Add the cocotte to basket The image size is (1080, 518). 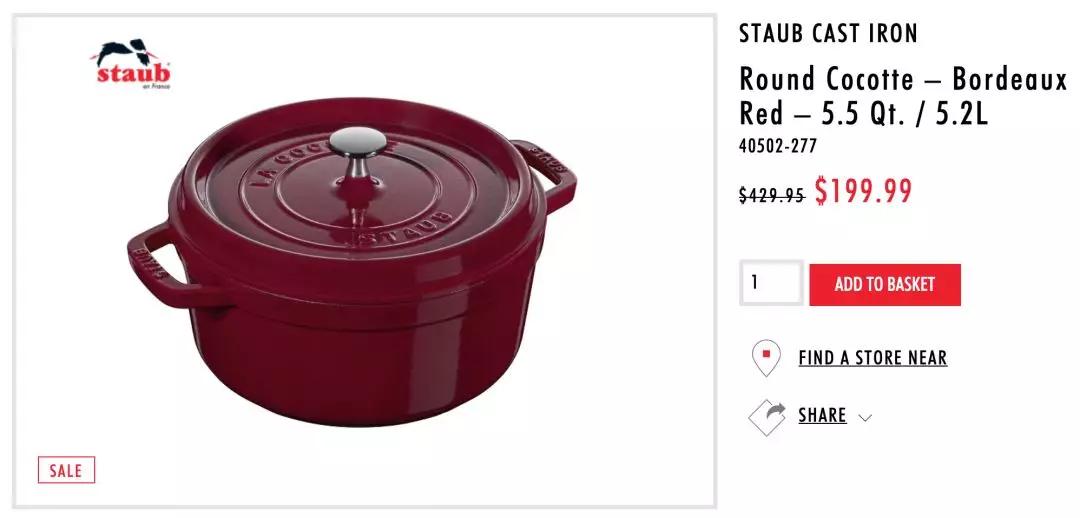(x=884, y=284)
